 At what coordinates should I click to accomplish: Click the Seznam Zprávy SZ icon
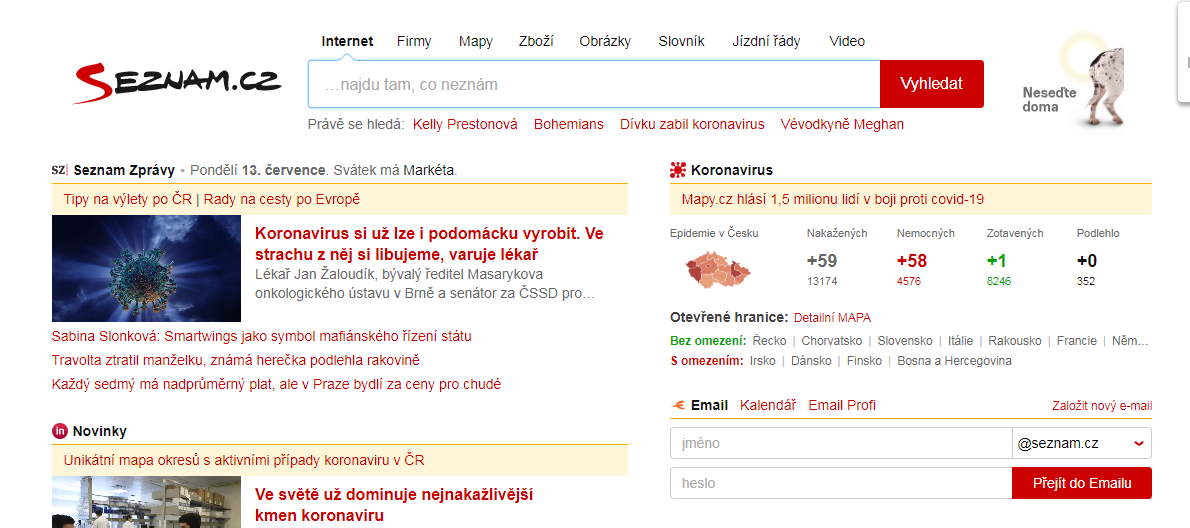[59, 170]
